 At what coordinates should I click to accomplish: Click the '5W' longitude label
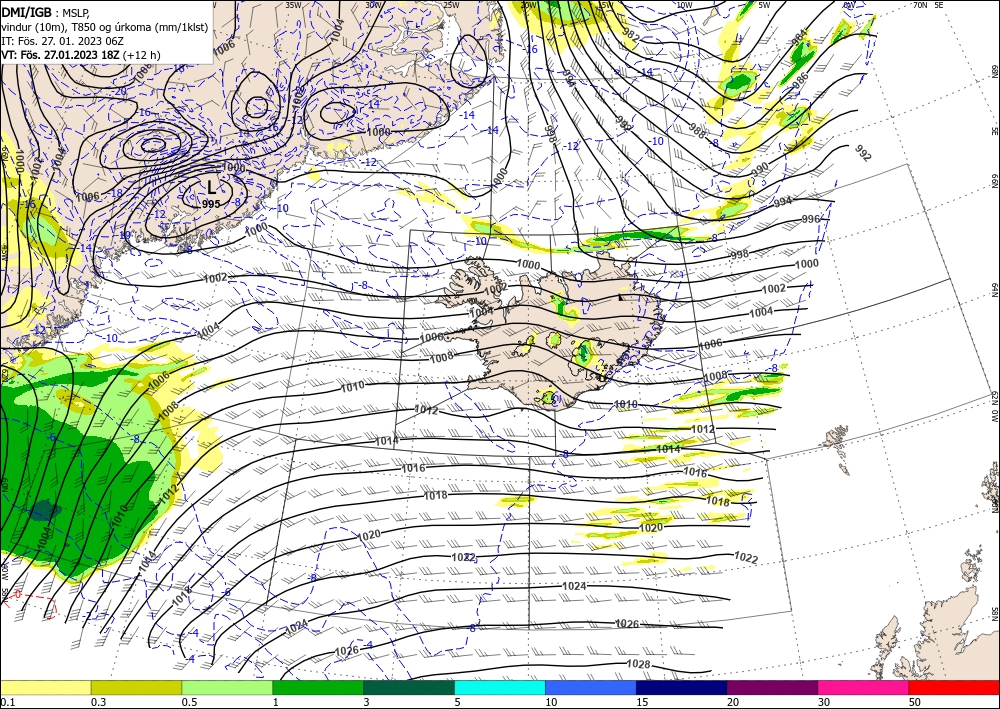765,4
